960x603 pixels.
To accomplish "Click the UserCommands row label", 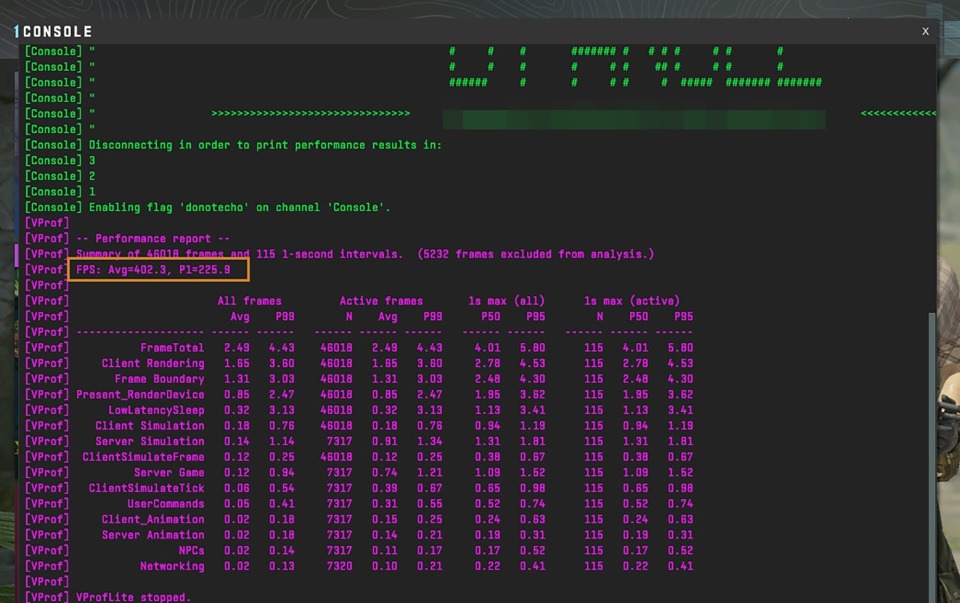I will point(166,504).
